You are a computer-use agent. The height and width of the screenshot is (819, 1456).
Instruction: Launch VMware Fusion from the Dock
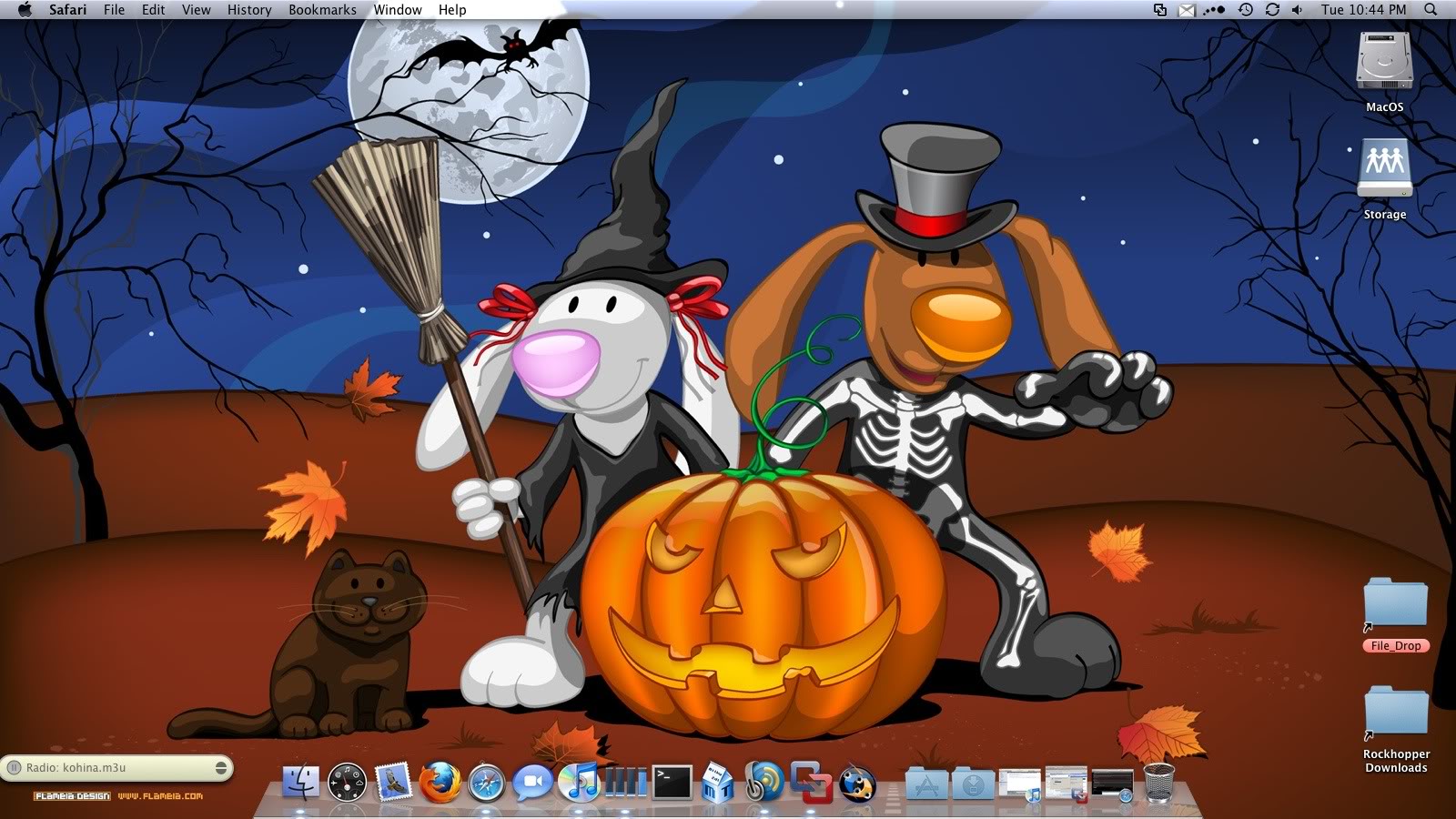pyautogui.click(x=811, y=782)
